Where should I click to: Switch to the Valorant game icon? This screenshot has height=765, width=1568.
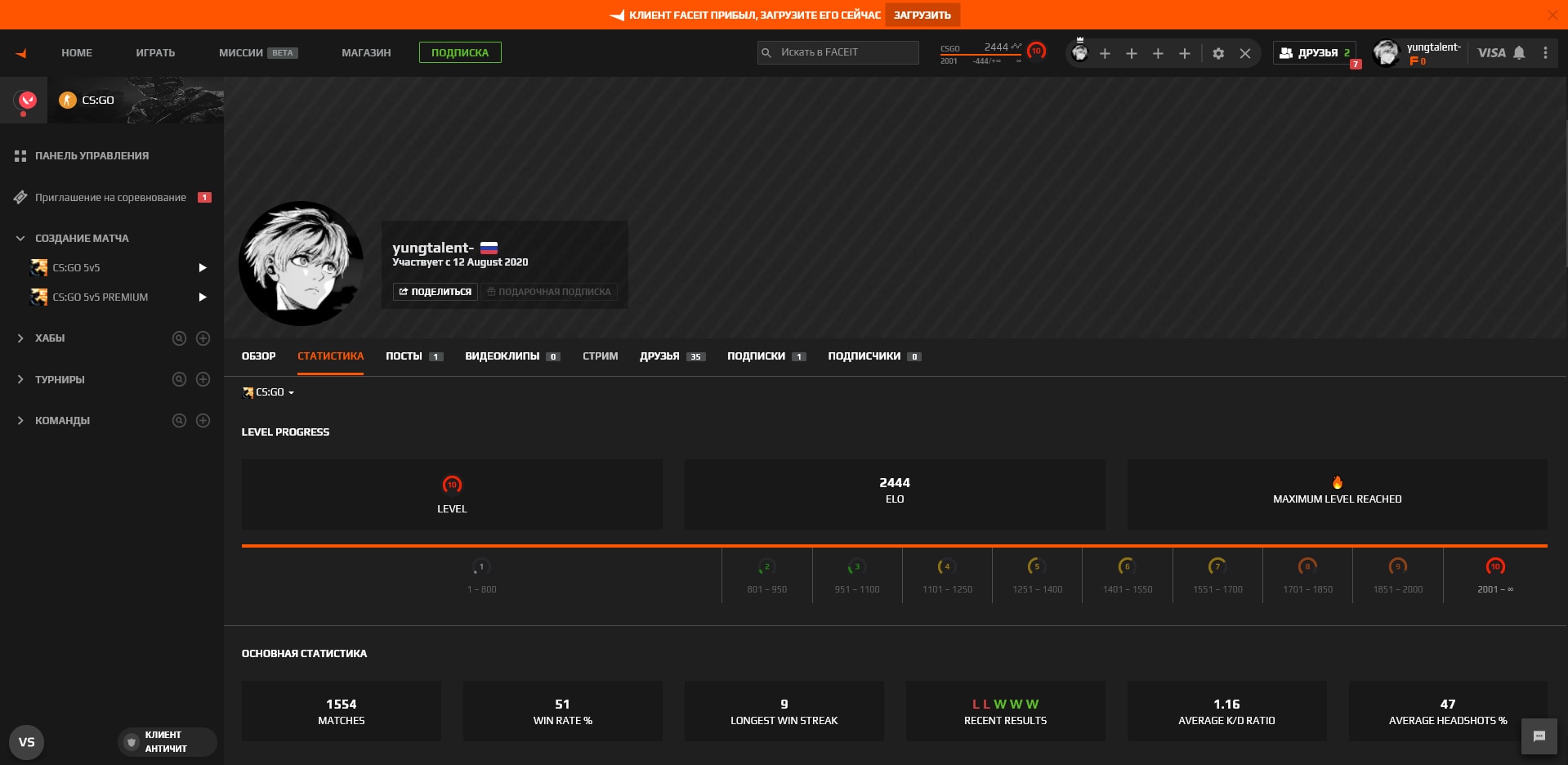[x=27, y=101]
